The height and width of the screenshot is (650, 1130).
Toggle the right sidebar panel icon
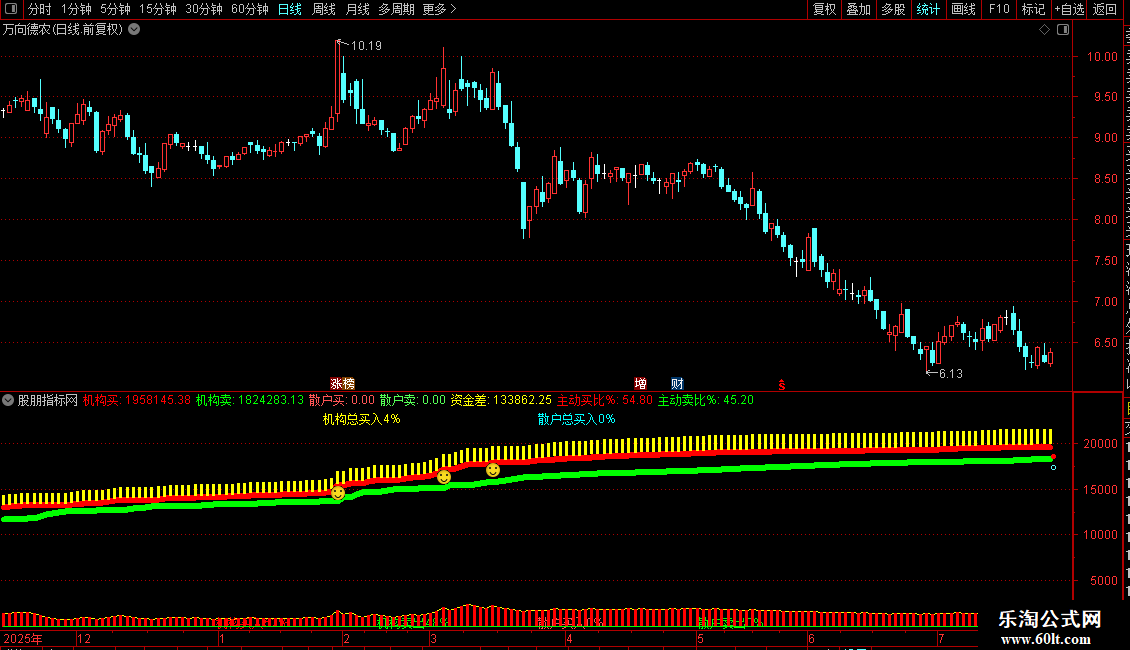click(1063, 30)
